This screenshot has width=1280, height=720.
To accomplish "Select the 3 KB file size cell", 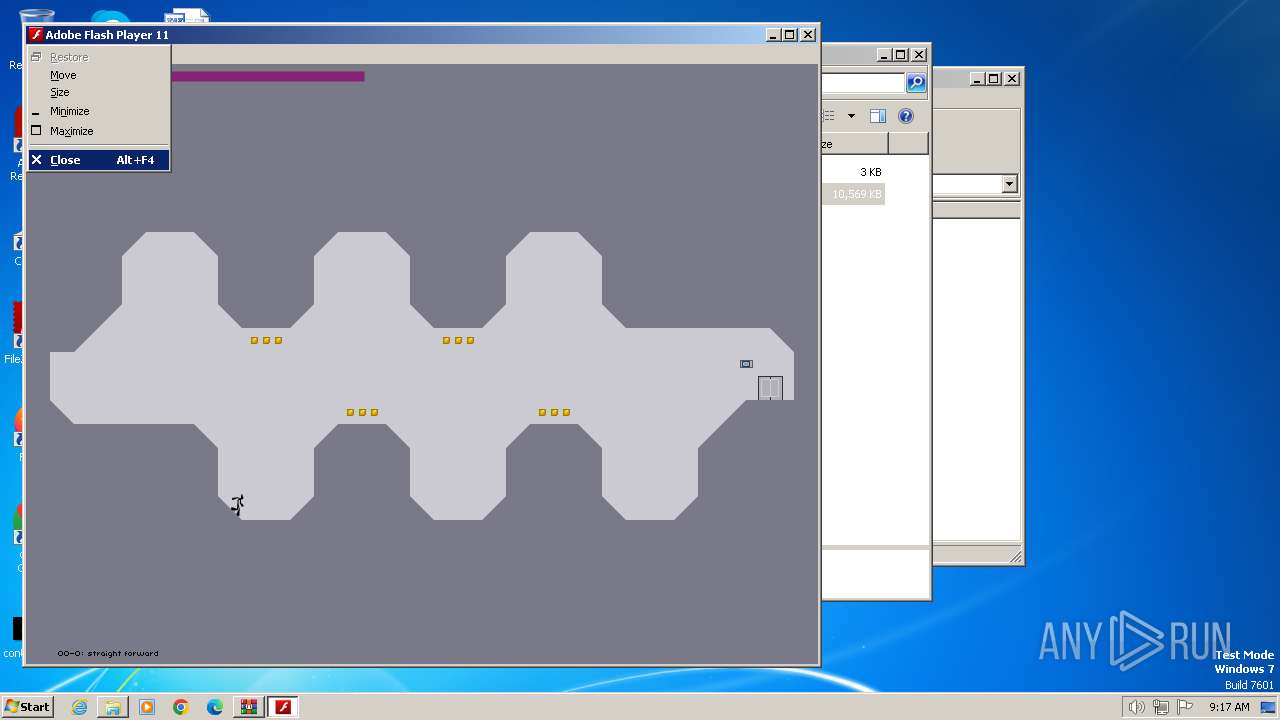I will pyautogui.click(x=870, y=172).
